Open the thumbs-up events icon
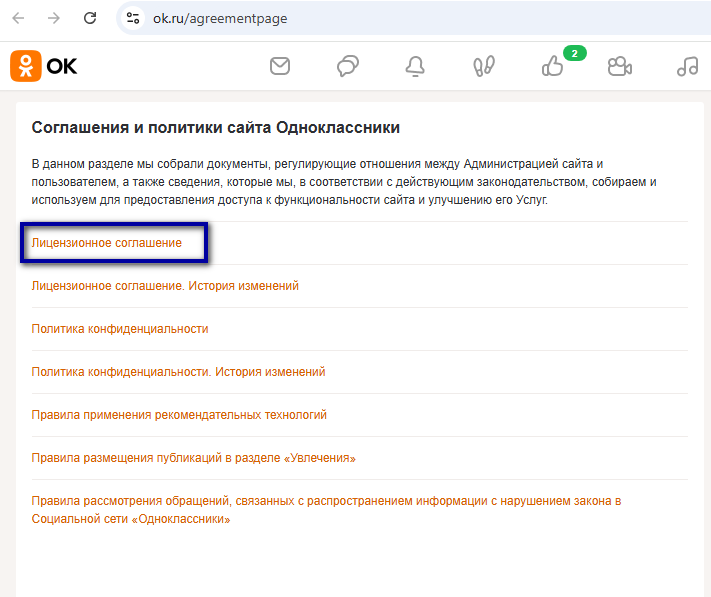Viewport: 711px width, 597px height. point(552,66)
